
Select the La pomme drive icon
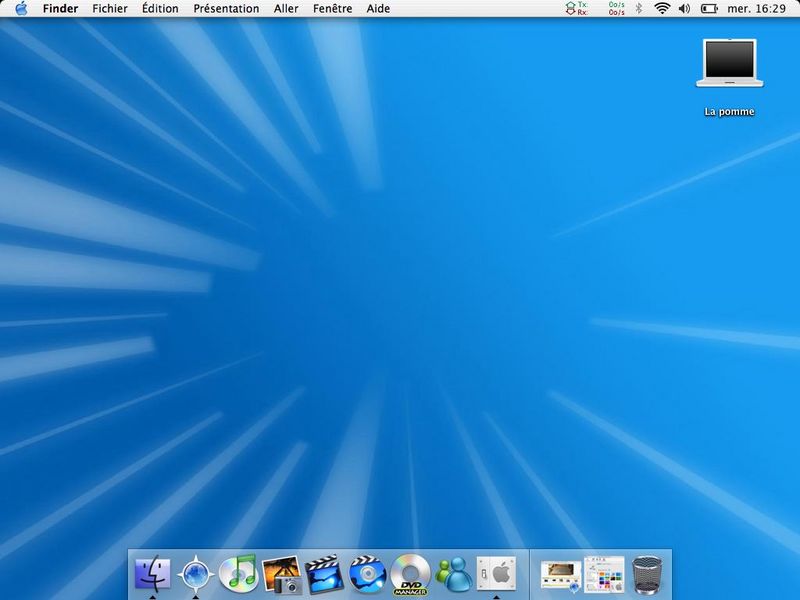pyautogui.click(x=730, y=63)
